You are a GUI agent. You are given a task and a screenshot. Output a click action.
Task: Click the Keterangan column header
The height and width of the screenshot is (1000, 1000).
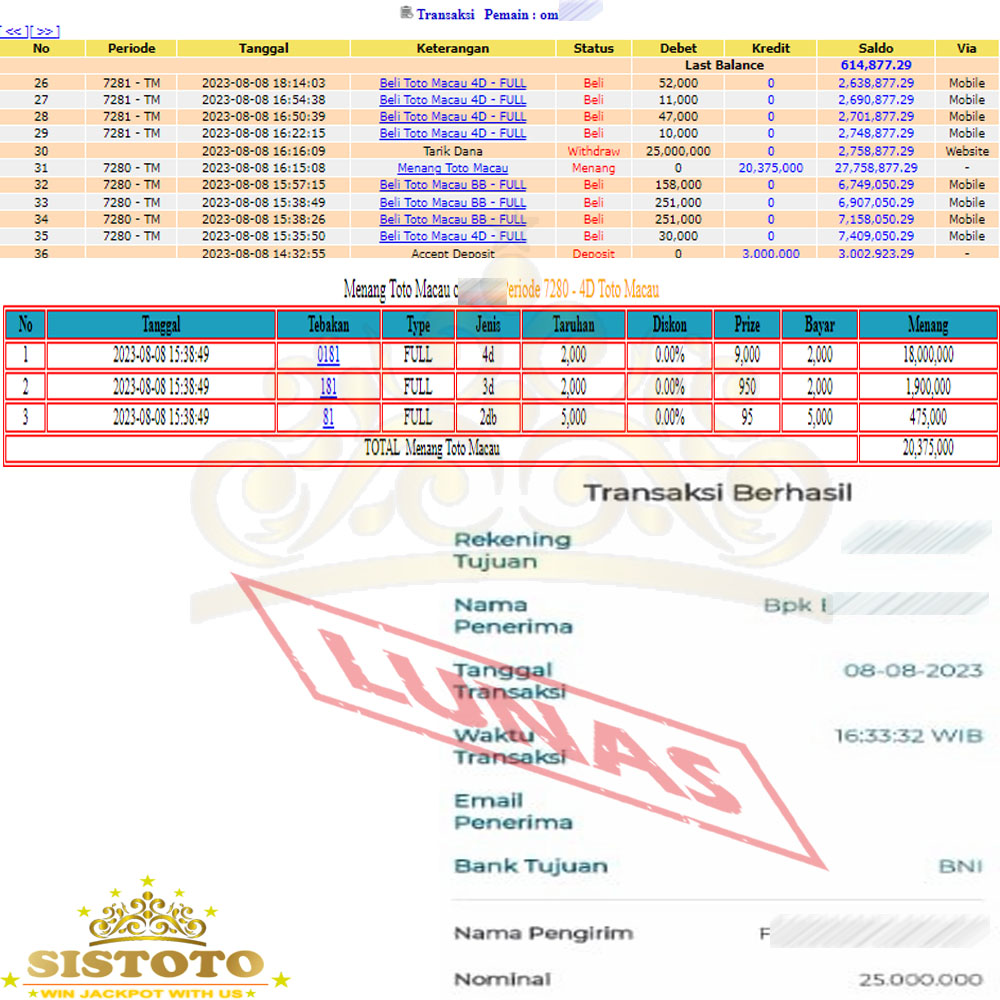pyautogui.click(x=452, y=48)
